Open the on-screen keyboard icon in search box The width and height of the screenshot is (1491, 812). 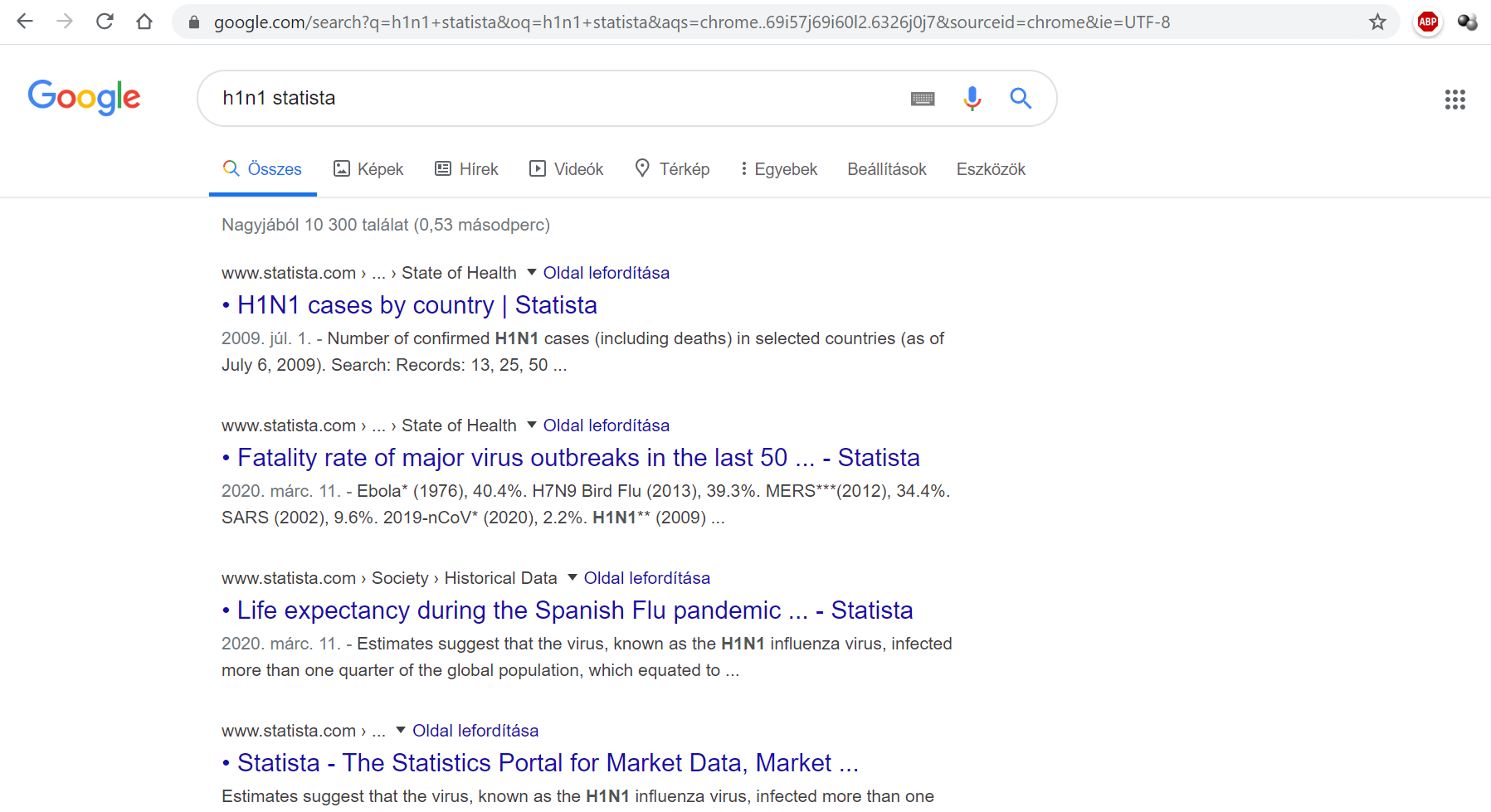click(923, 99)
